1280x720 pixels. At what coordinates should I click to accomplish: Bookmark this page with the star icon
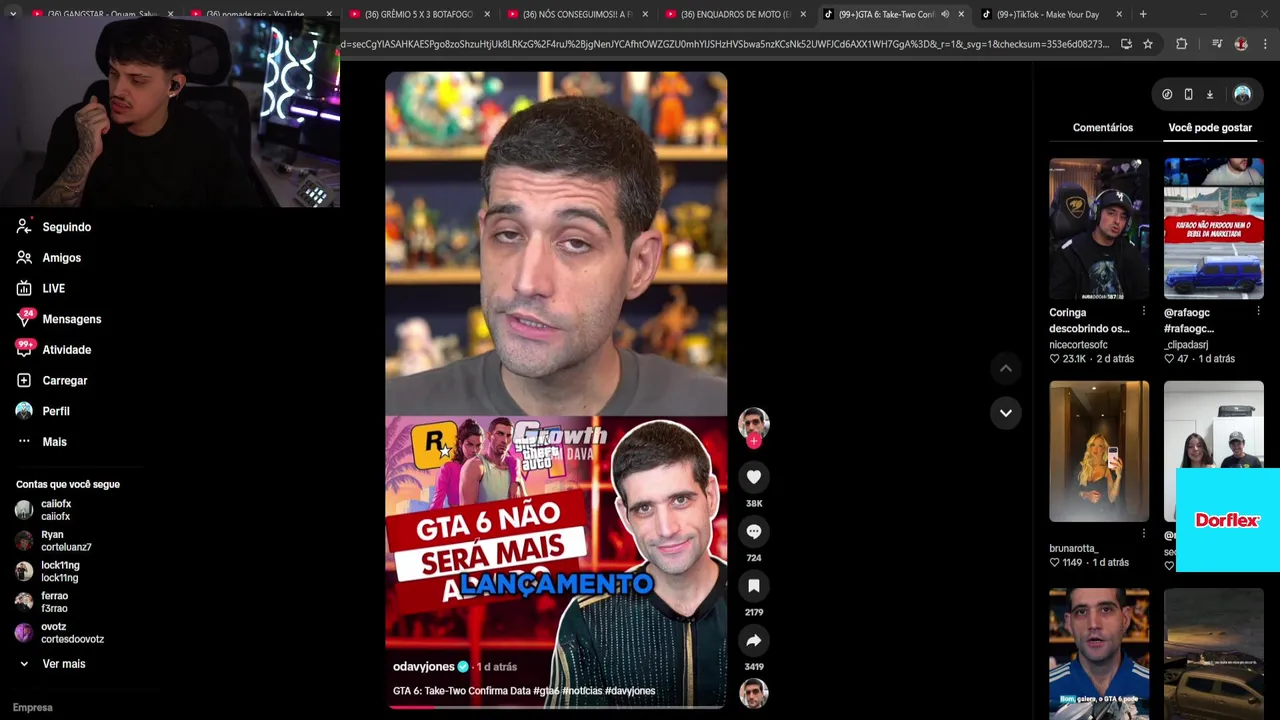[1148, 44]
